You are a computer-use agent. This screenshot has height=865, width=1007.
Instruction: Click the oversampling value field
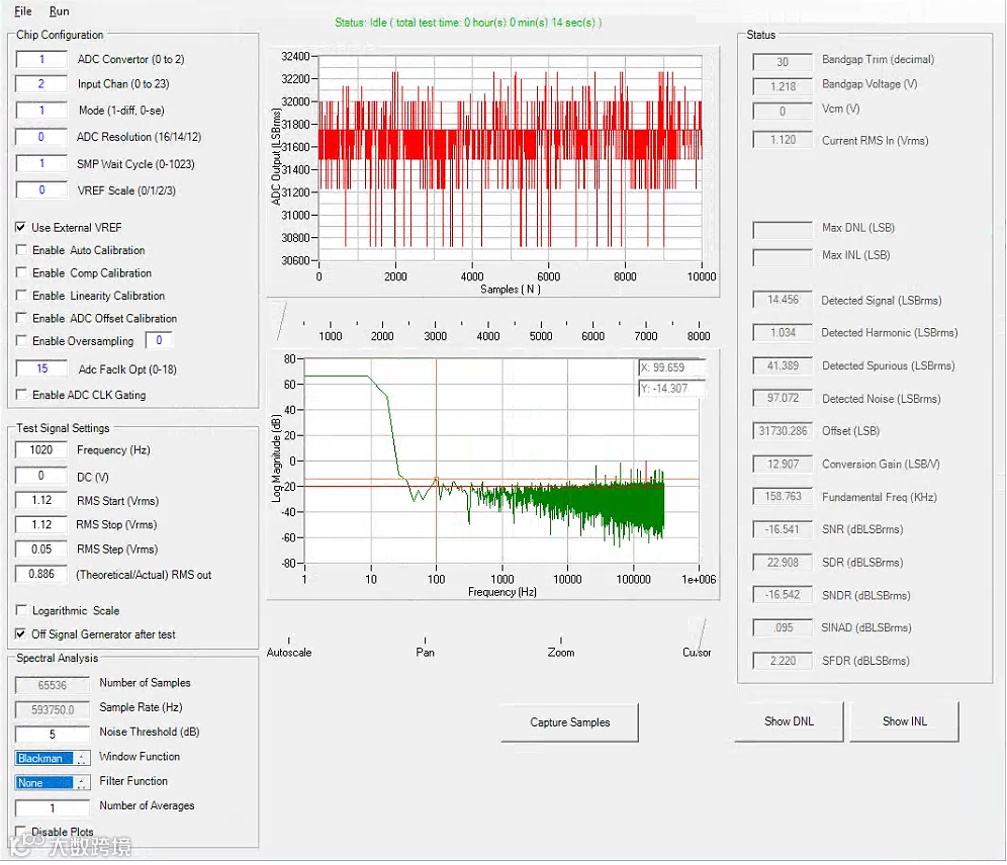pyautogui.click(x=159, y=340)
